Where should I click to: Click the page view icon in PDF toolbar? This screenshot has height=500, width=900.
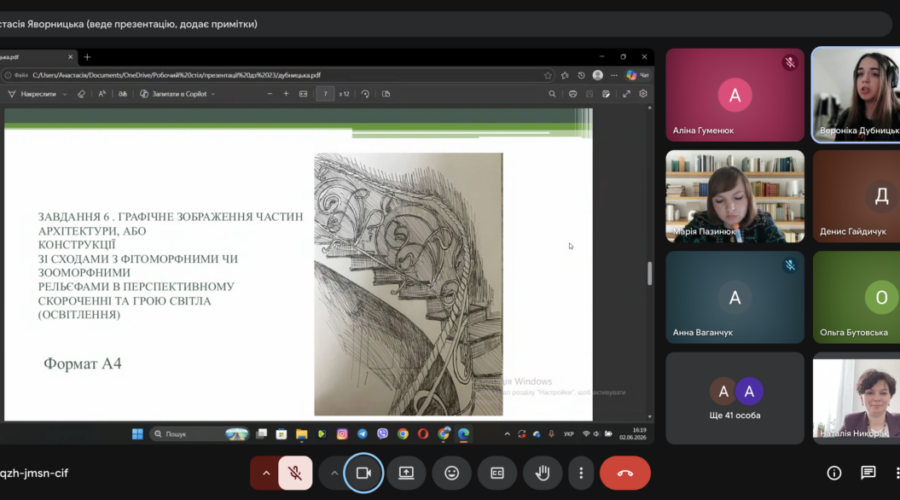[x=386, y=94]
